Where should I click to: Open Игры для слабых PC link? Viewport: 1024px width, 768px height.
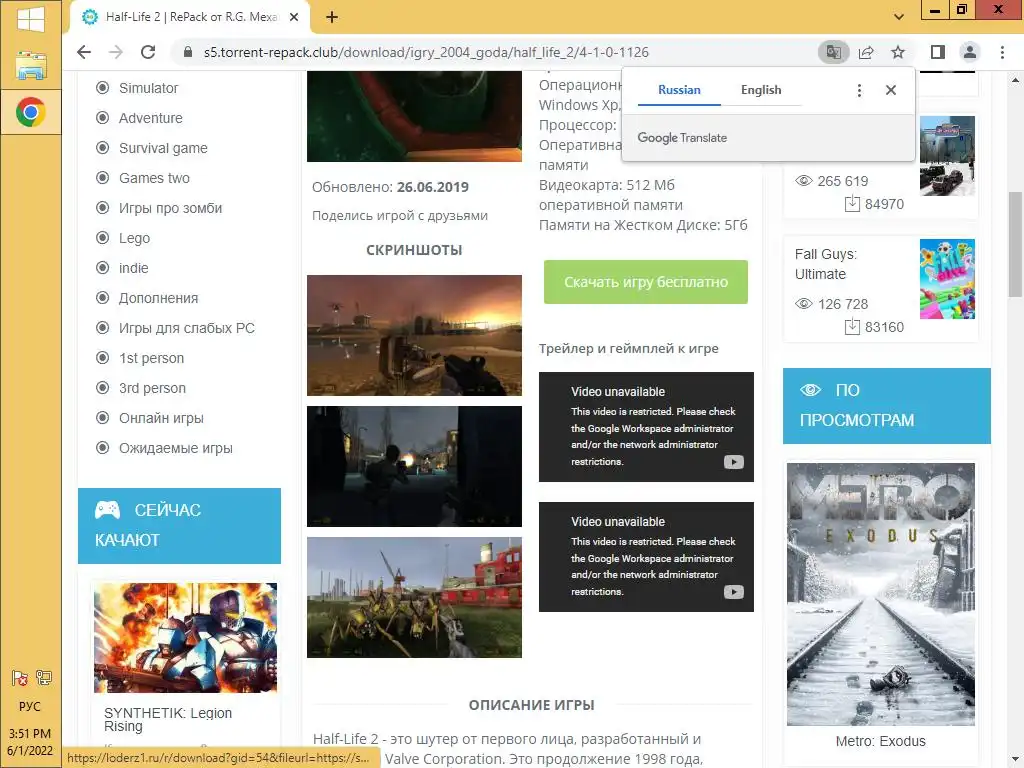[187, 328]
